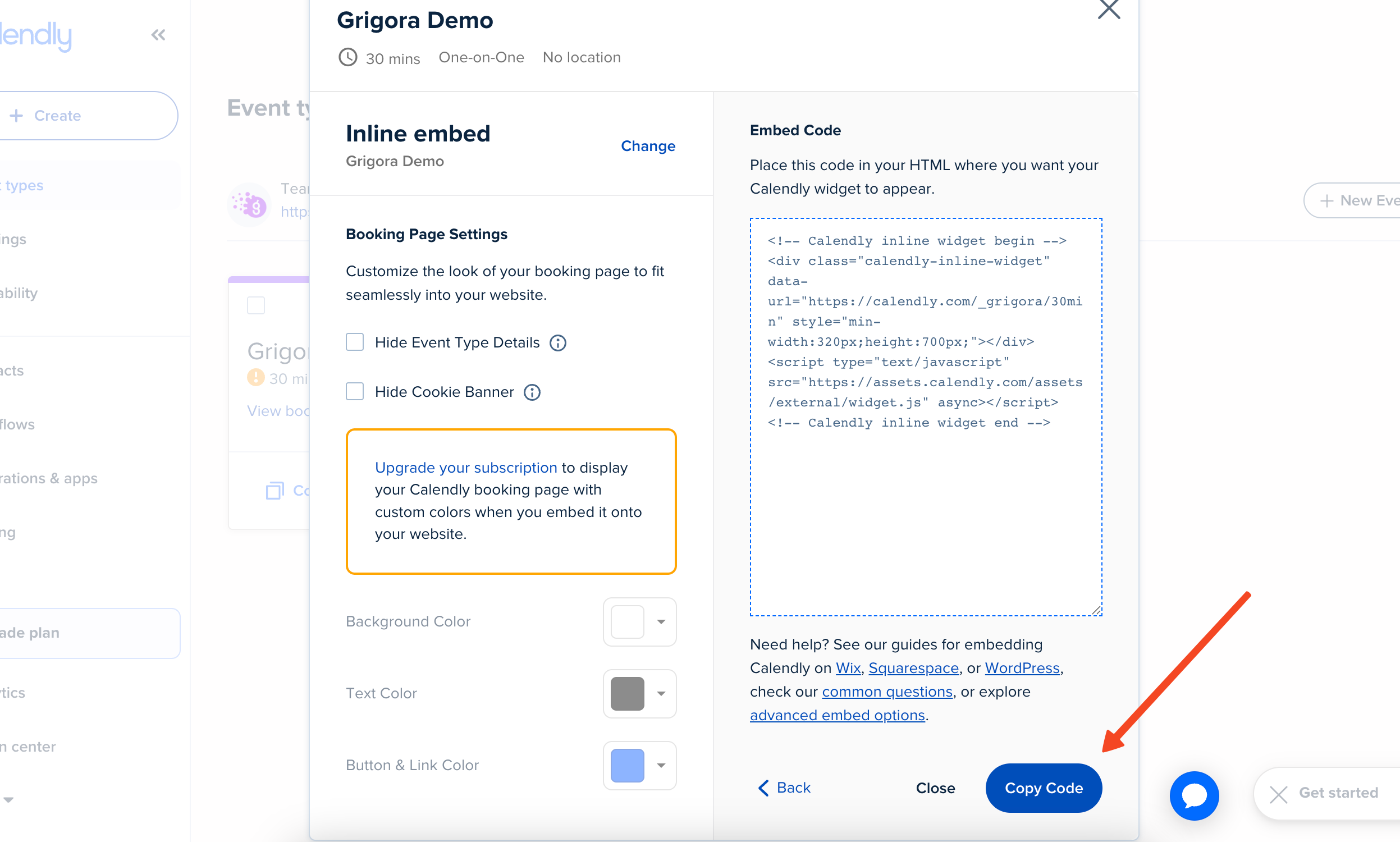Open advanced embed options link
This screenshot has width=1400, height=842.
(x=838, y=715)
